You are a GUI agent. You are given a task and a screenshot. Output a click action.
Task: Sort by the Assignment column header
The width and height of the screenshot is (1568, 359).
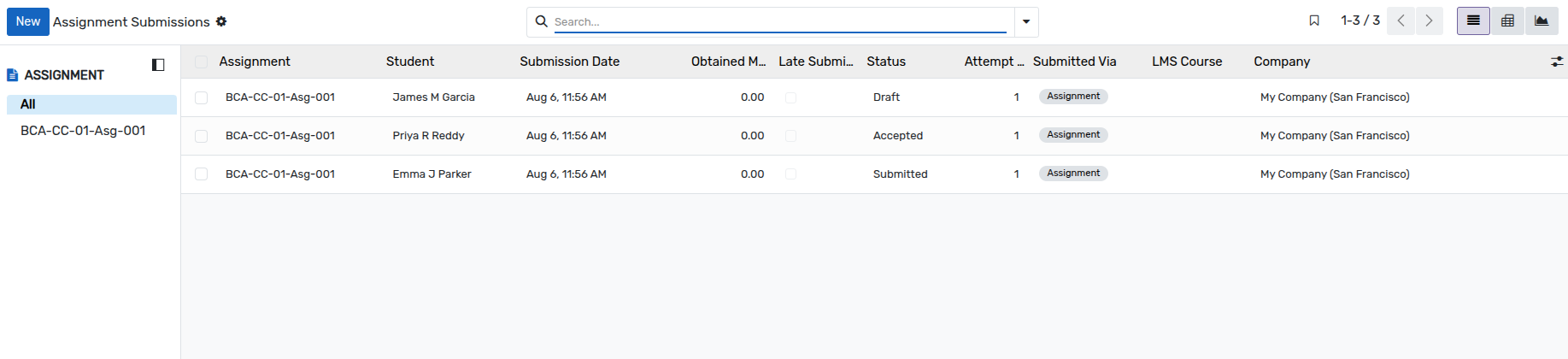click(x=255, y=62)
